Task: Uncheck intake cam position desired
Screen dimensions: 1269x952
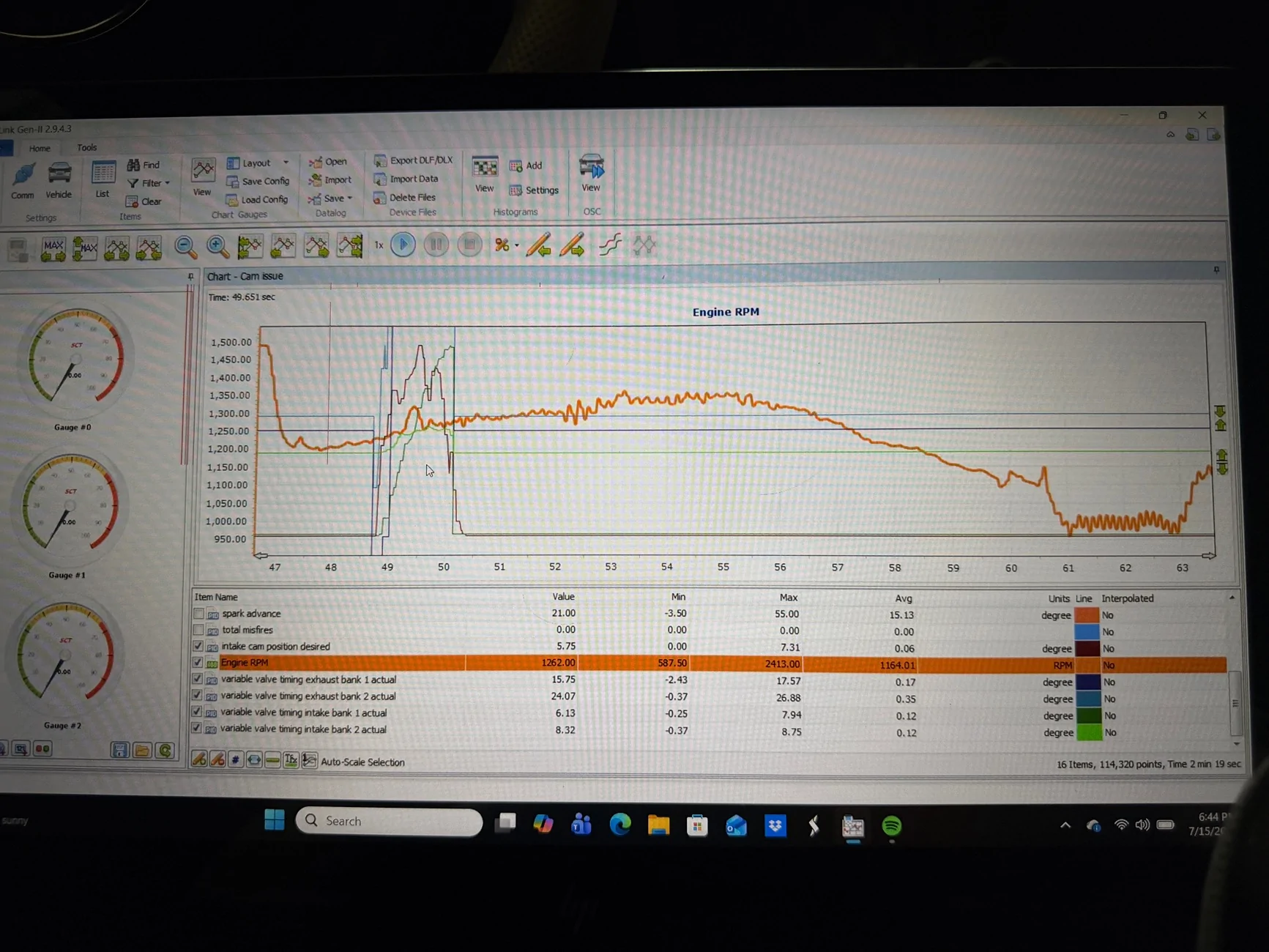Action: point(198,646)
